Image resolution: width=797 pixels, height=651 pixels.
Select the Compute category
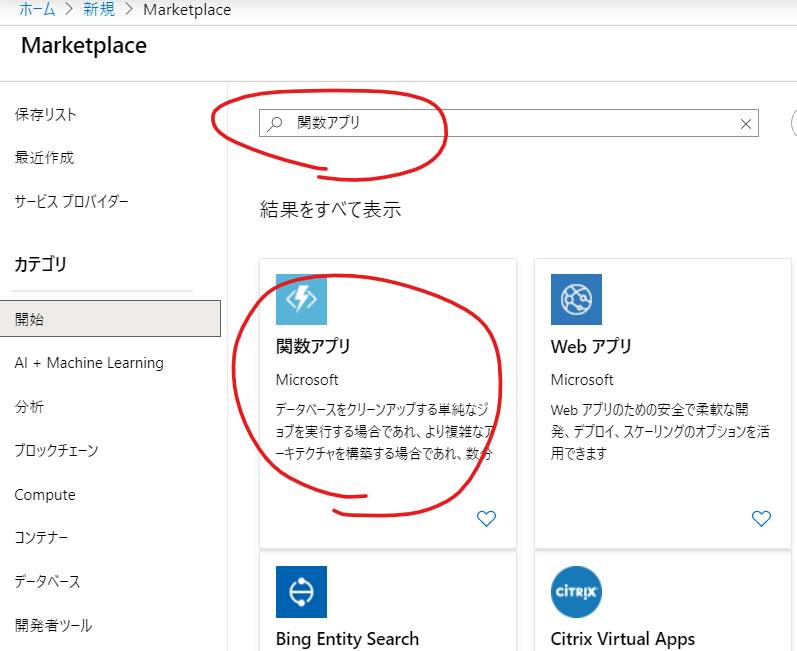(x=45, y=494)
